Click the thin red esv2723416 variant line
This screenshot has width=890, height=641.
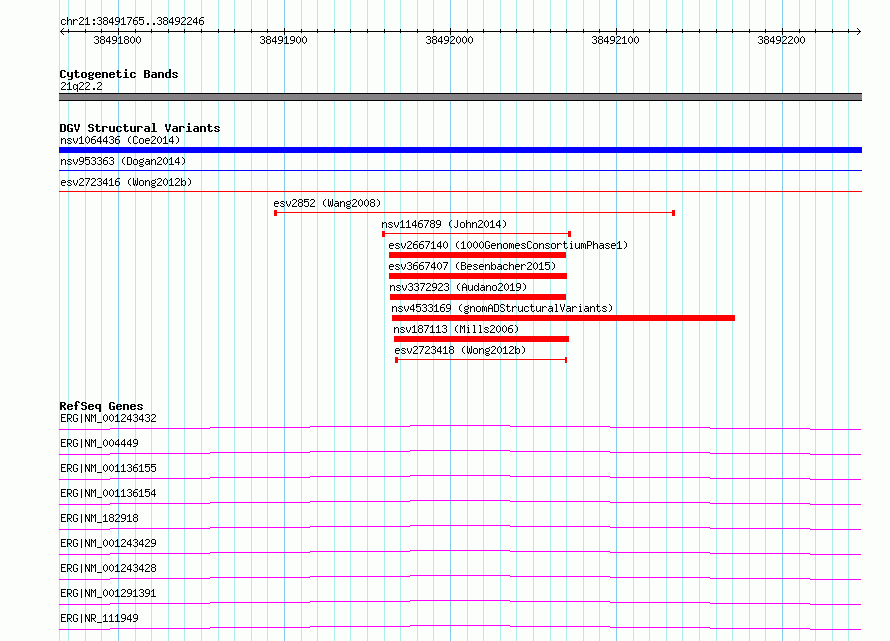460,191
